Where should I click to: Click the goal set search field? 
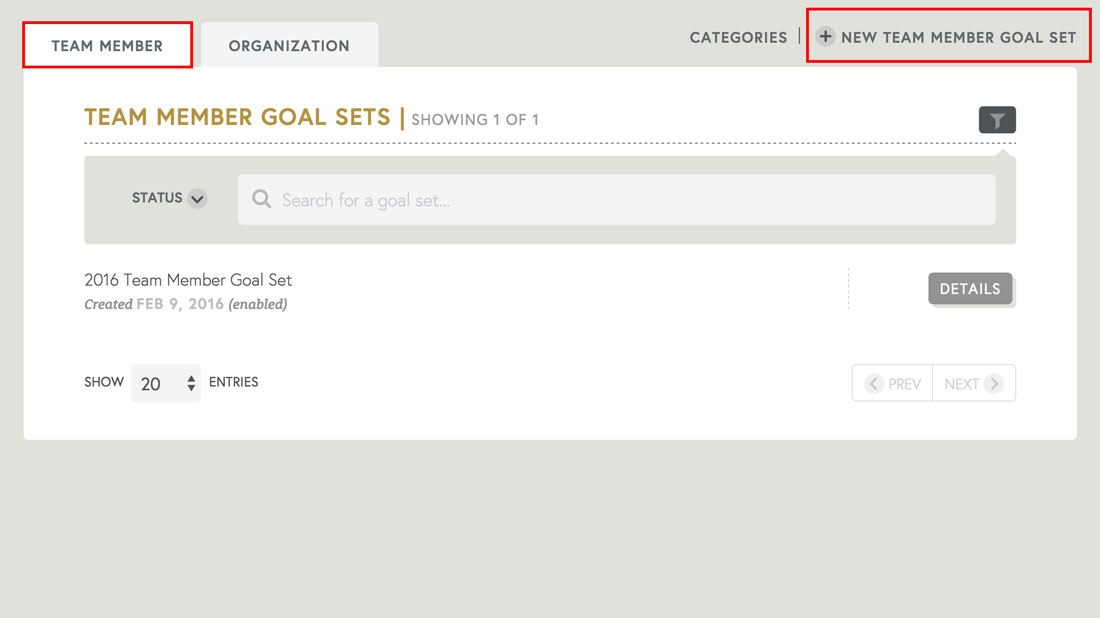coord(617,199)
